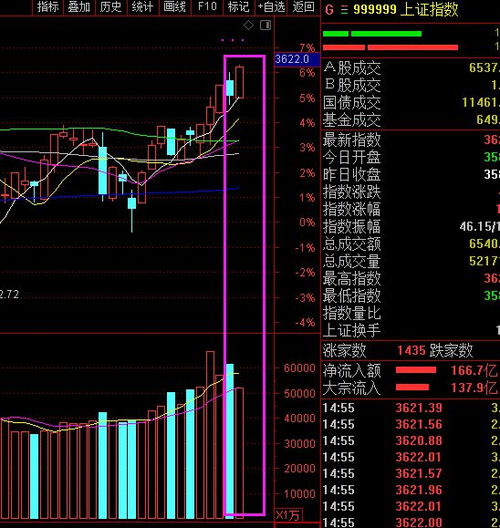Add to watchlist with +自选
The image size is (500, 528).
pyautogui.click(x=271, y=7)
